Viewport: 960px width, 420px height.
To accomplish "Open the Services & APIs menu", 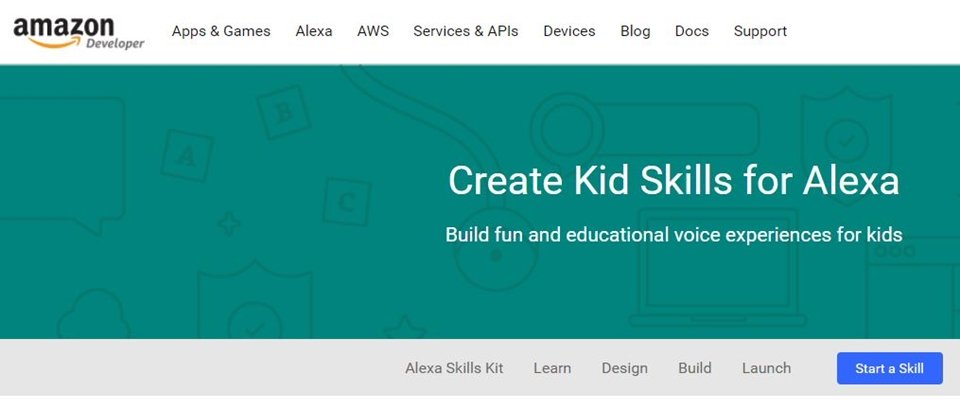I will tap(466, 31).
